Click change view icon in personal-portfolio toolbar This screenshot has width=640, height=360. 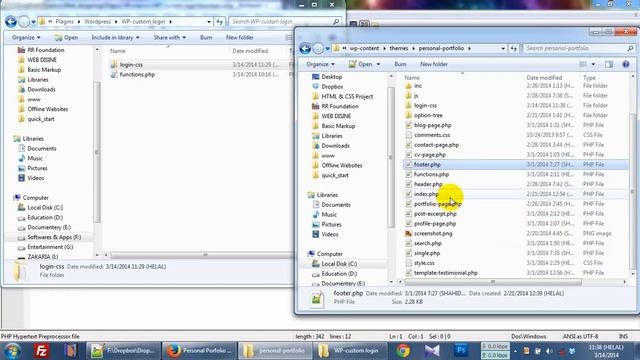583,64
